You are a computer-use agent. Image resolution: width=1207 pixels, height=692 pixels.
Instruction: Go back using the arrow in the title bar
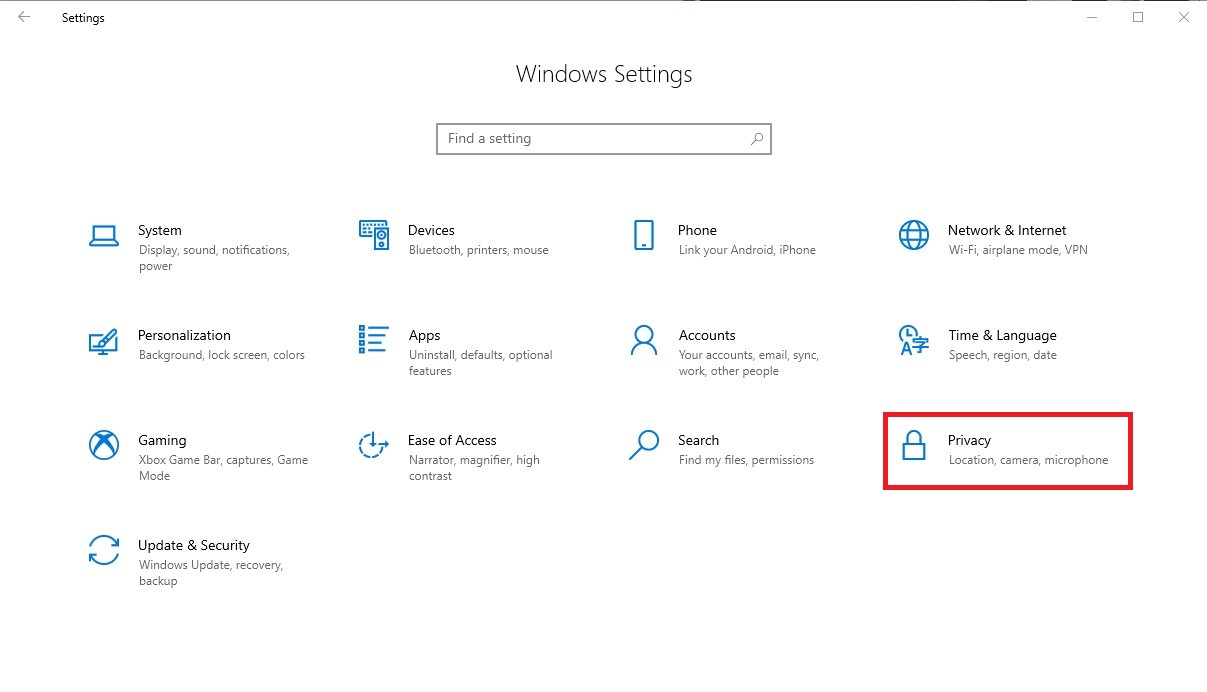(24, 17)
